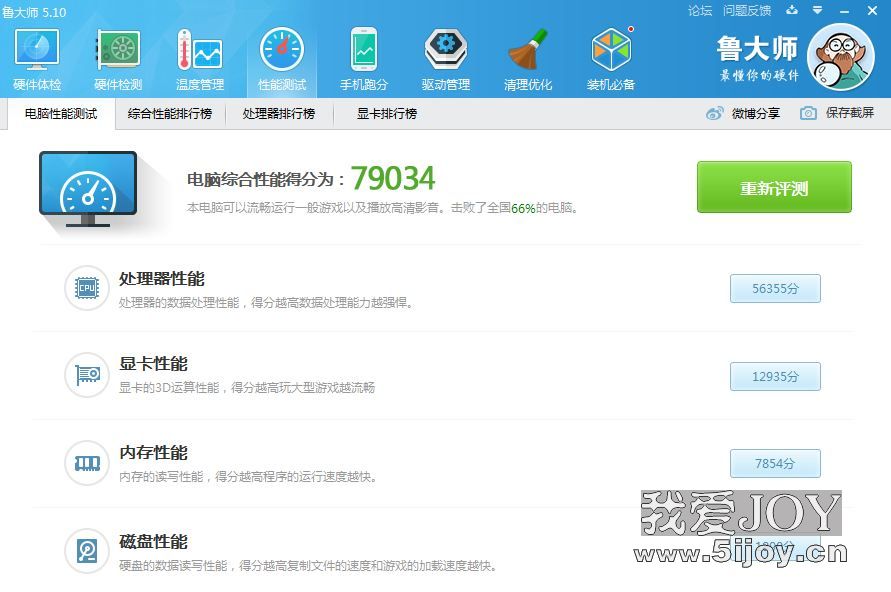This screenshot has width=891, height=592.
Task: Open the title bar dropdown menu arrow
Action: click(x=817, y=10)
